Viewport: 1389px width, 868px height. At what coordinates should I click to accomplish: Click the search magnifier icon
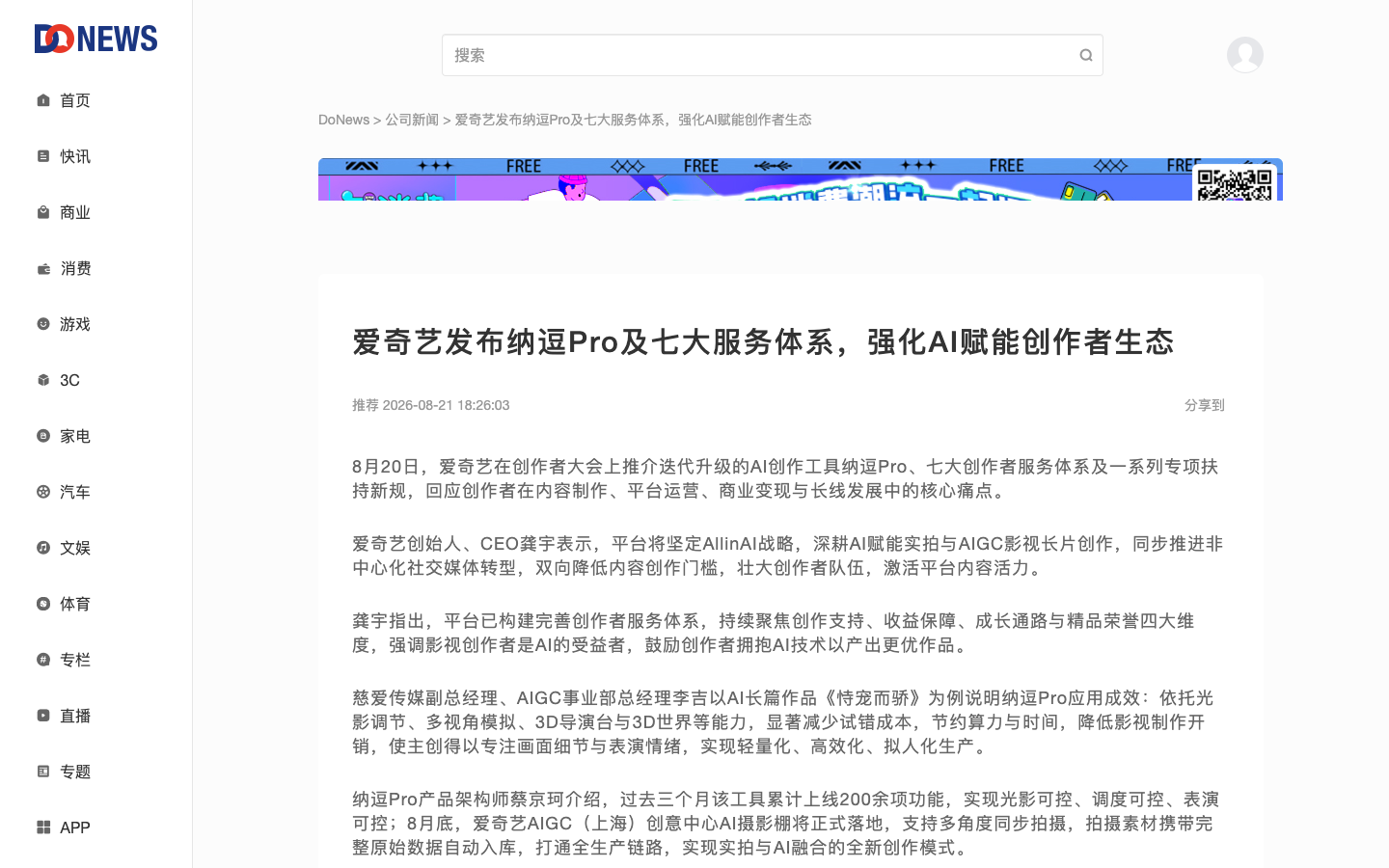(1086, 55)
